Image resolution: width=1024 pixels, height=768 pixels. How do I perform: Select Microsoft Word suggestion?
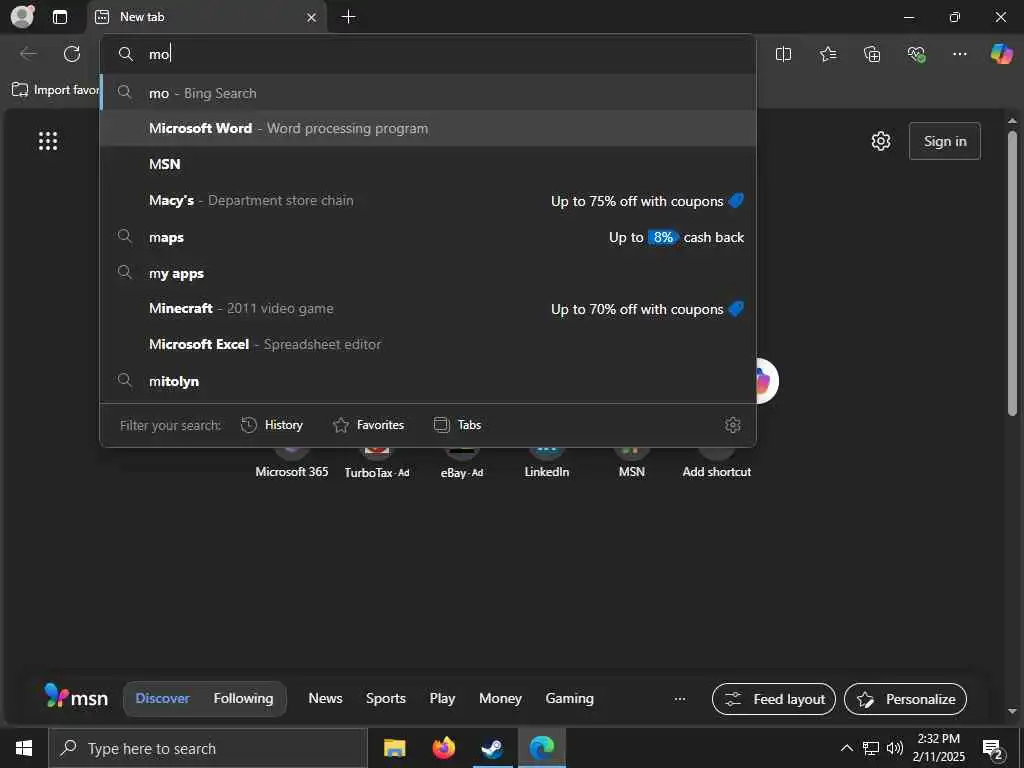point(428,128)
